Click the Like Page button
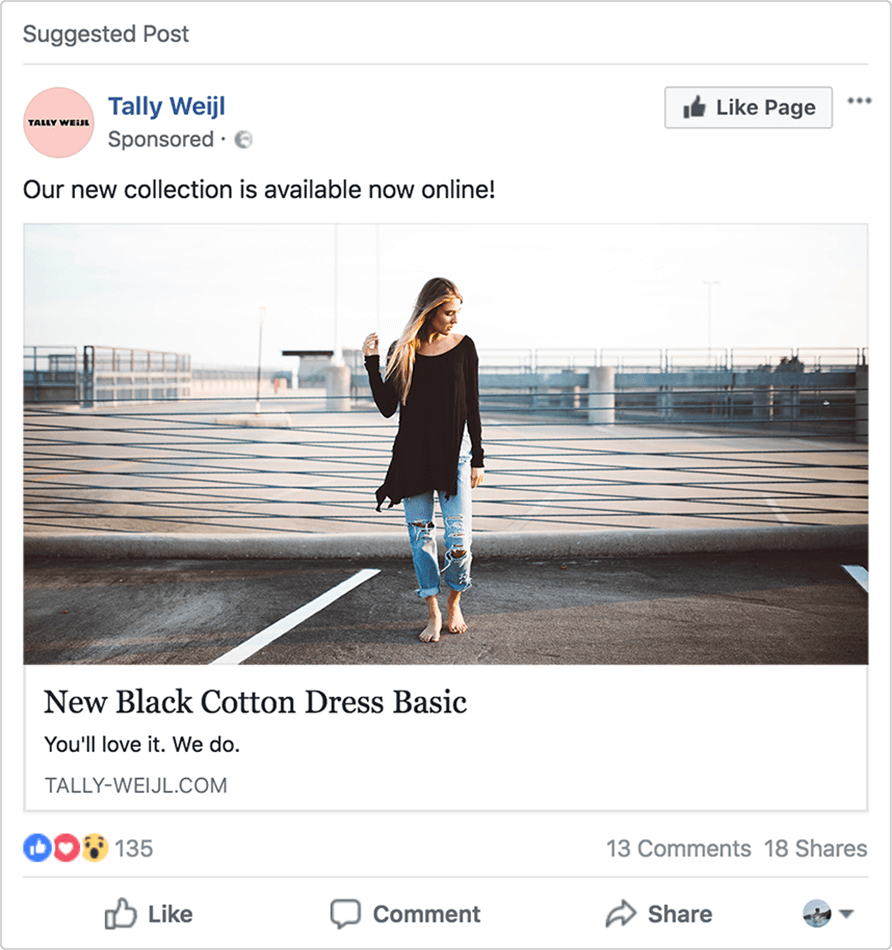This screenshot has width=892, height=950. point(748,107)
